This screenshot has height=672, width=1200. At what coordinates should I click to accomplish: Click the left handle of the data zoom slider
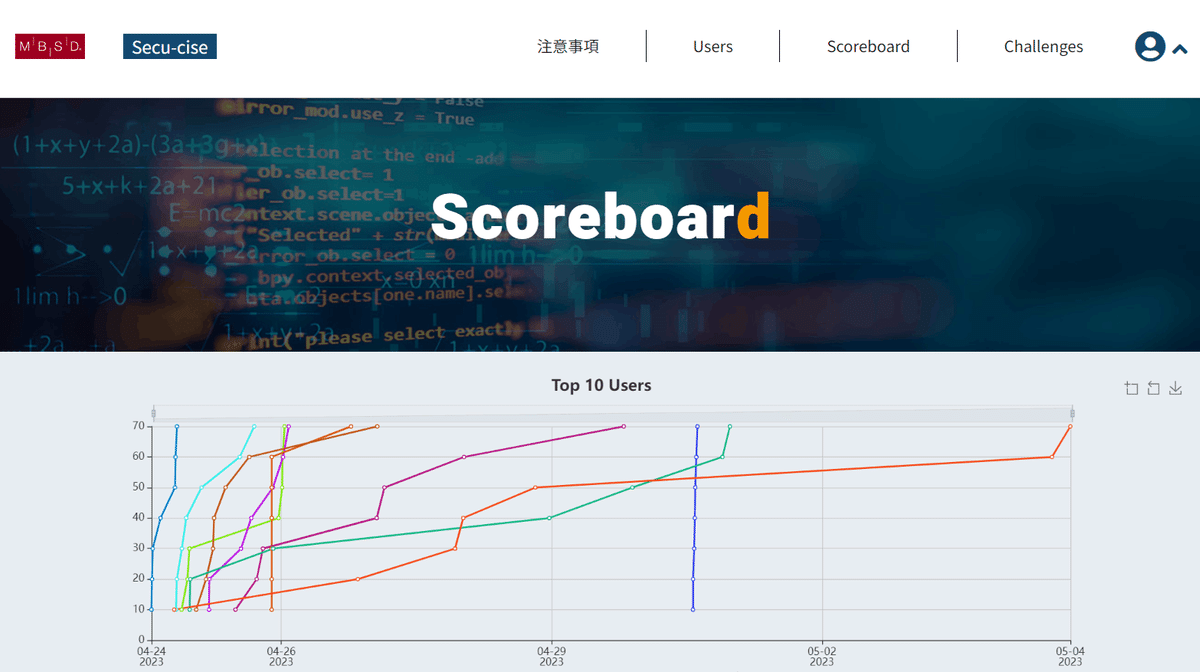152,411
